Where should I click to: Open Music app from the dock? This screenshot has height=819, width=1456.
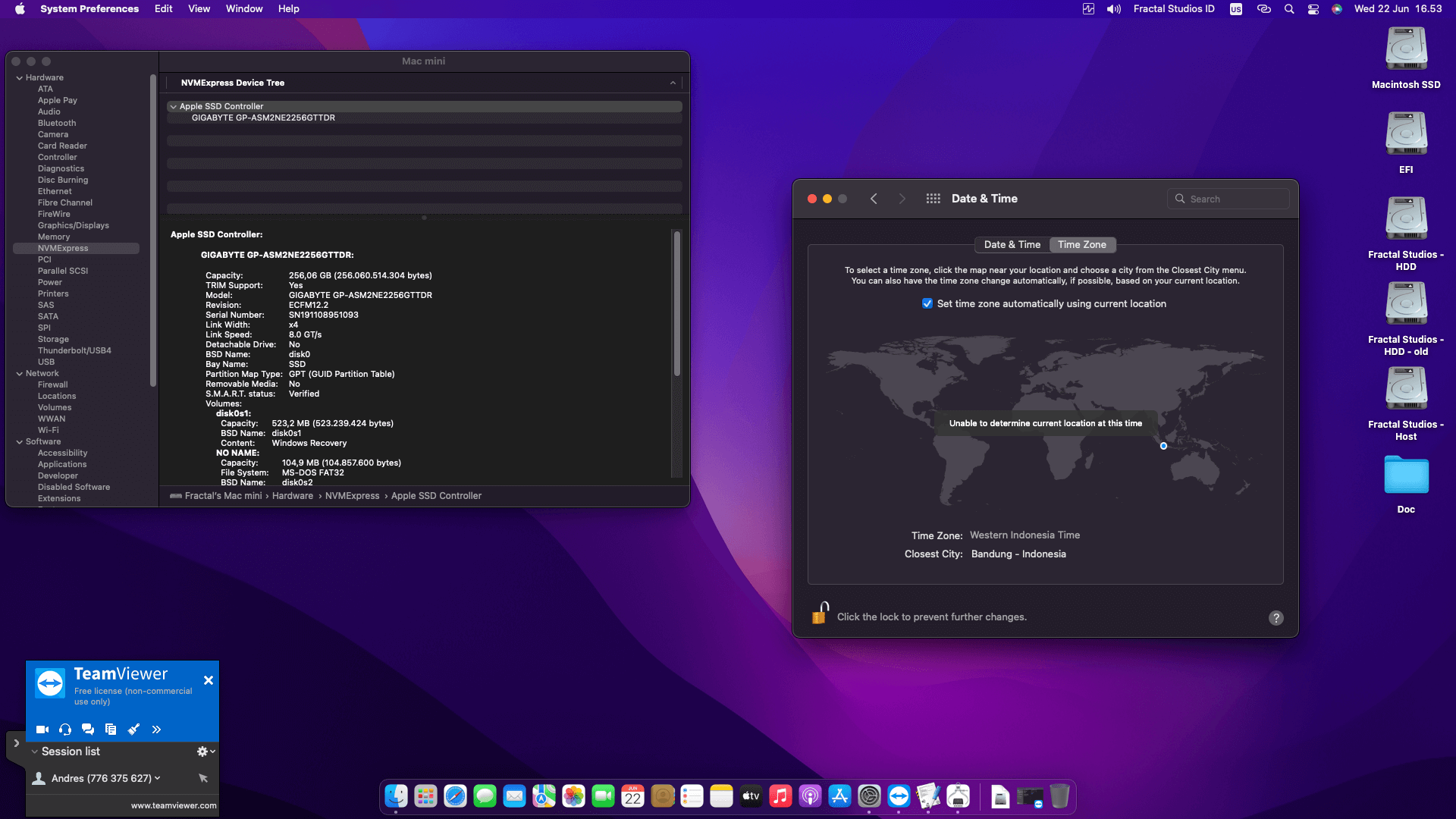780,796
